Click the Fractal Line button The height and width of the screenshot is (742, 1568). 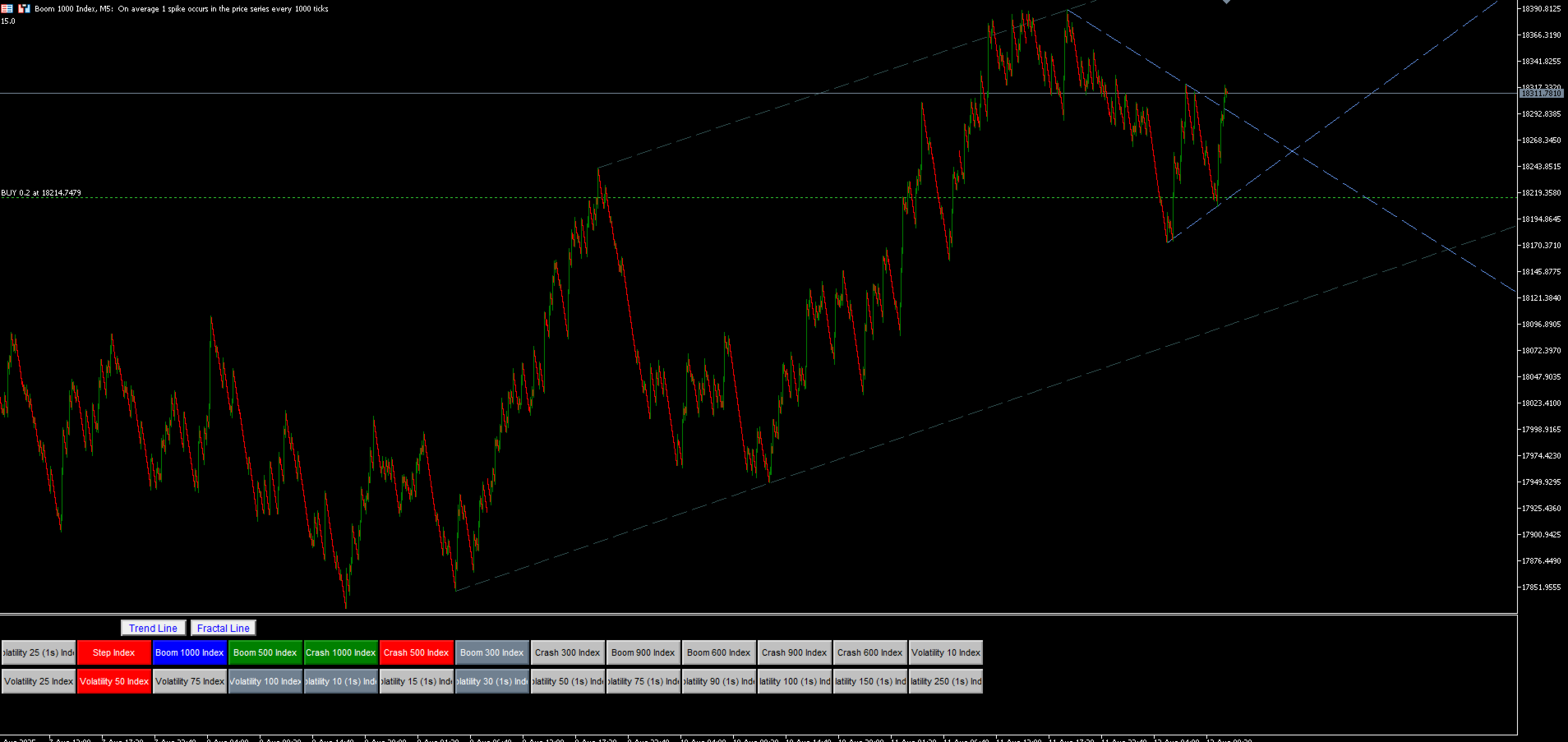pos(223,628)
